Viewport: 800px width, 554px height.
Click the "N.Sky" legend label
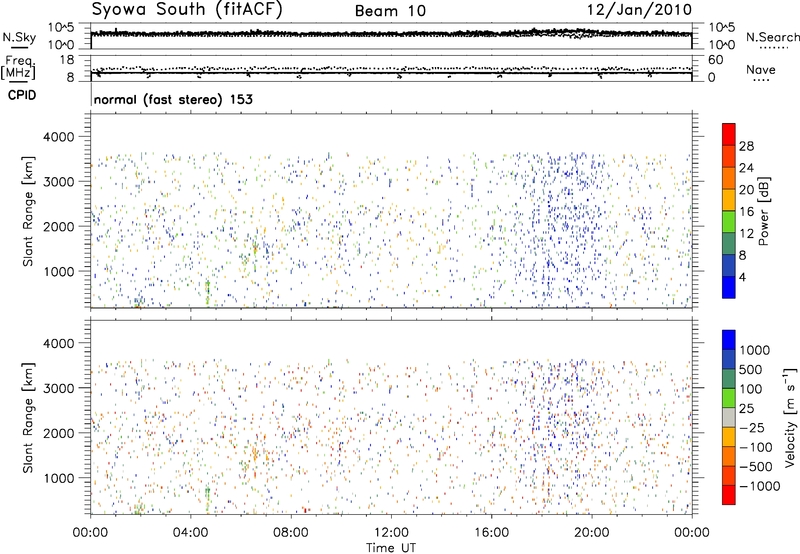point(19,37)
